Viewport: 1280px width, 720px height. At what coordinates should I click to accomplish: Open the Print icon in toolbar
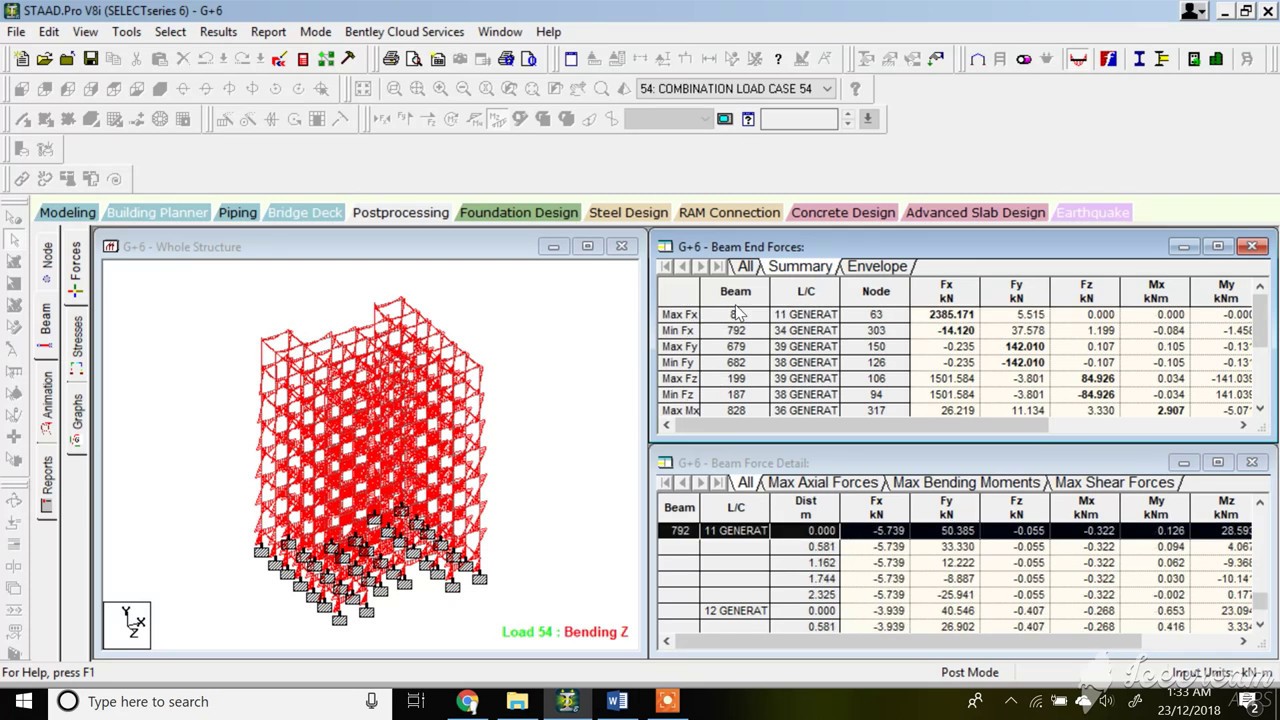tap(391, 59)
